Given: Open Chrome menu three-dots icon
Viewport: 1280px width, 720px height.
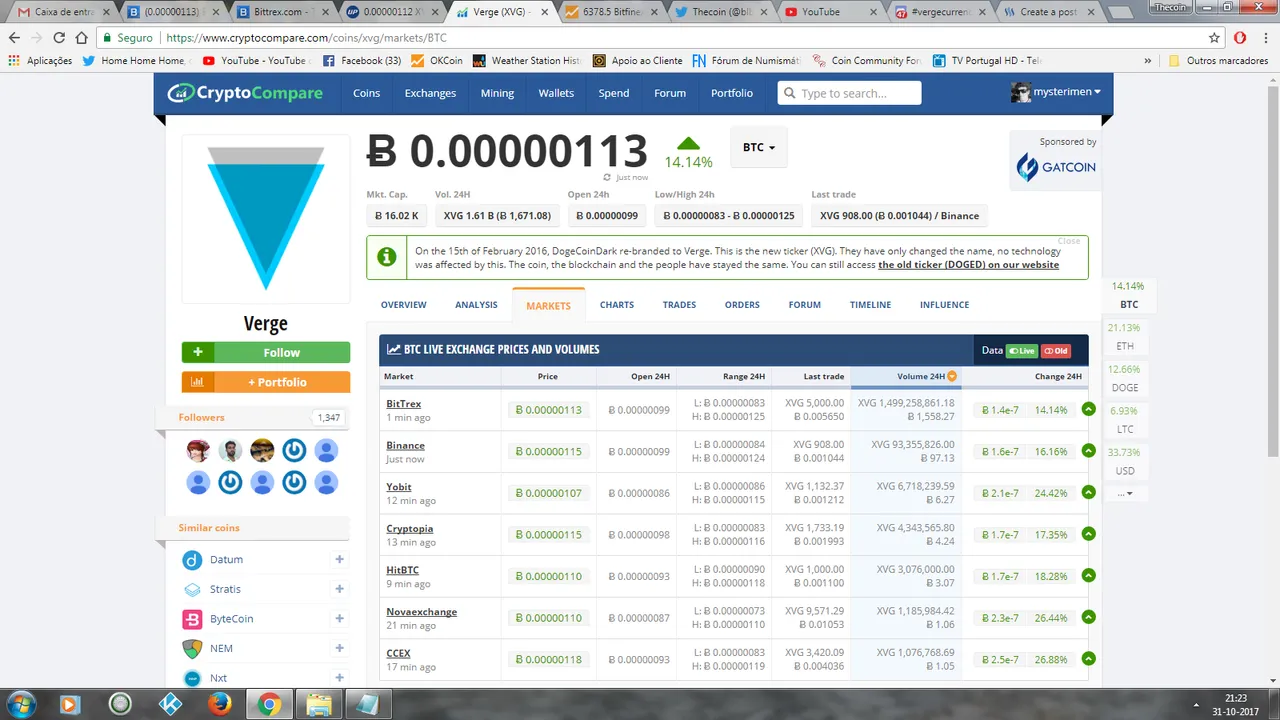Looking at the screenshot, I should click(x=1265, y=37).
